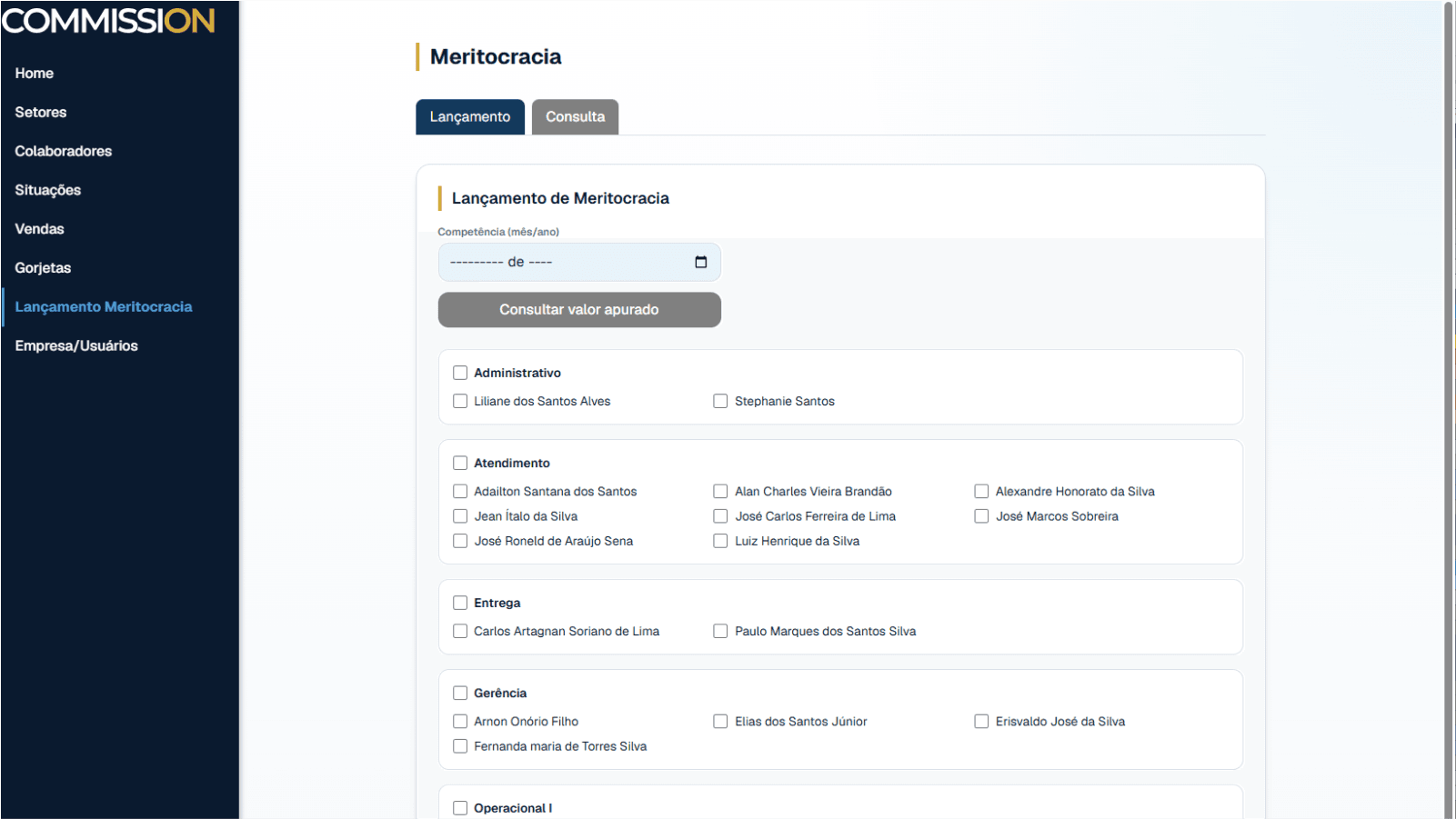The width and height of the screenshot is (1456, 819).
Task: Click Lançamento de Meritocracia section title
Action: tap(560, 198)
